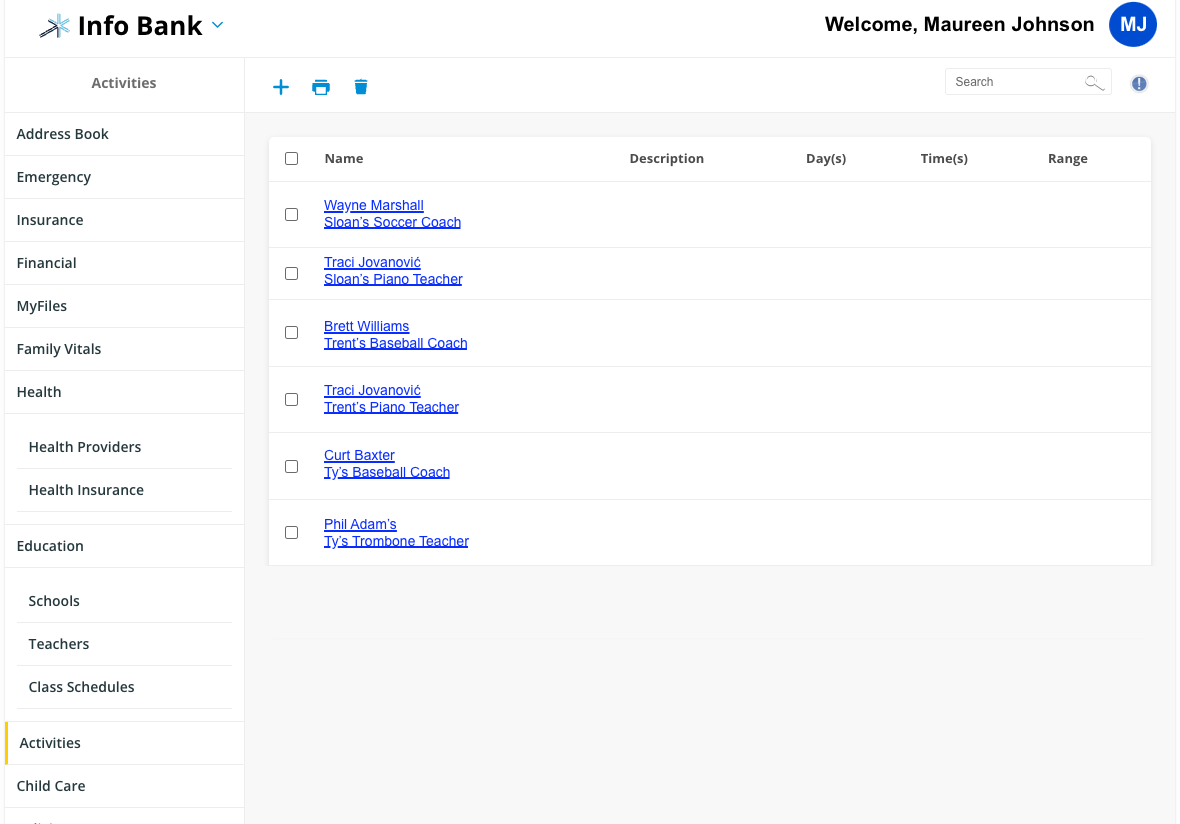Open the Emergency section
This screenshot has height=824, width=1180.
point(124,177)
